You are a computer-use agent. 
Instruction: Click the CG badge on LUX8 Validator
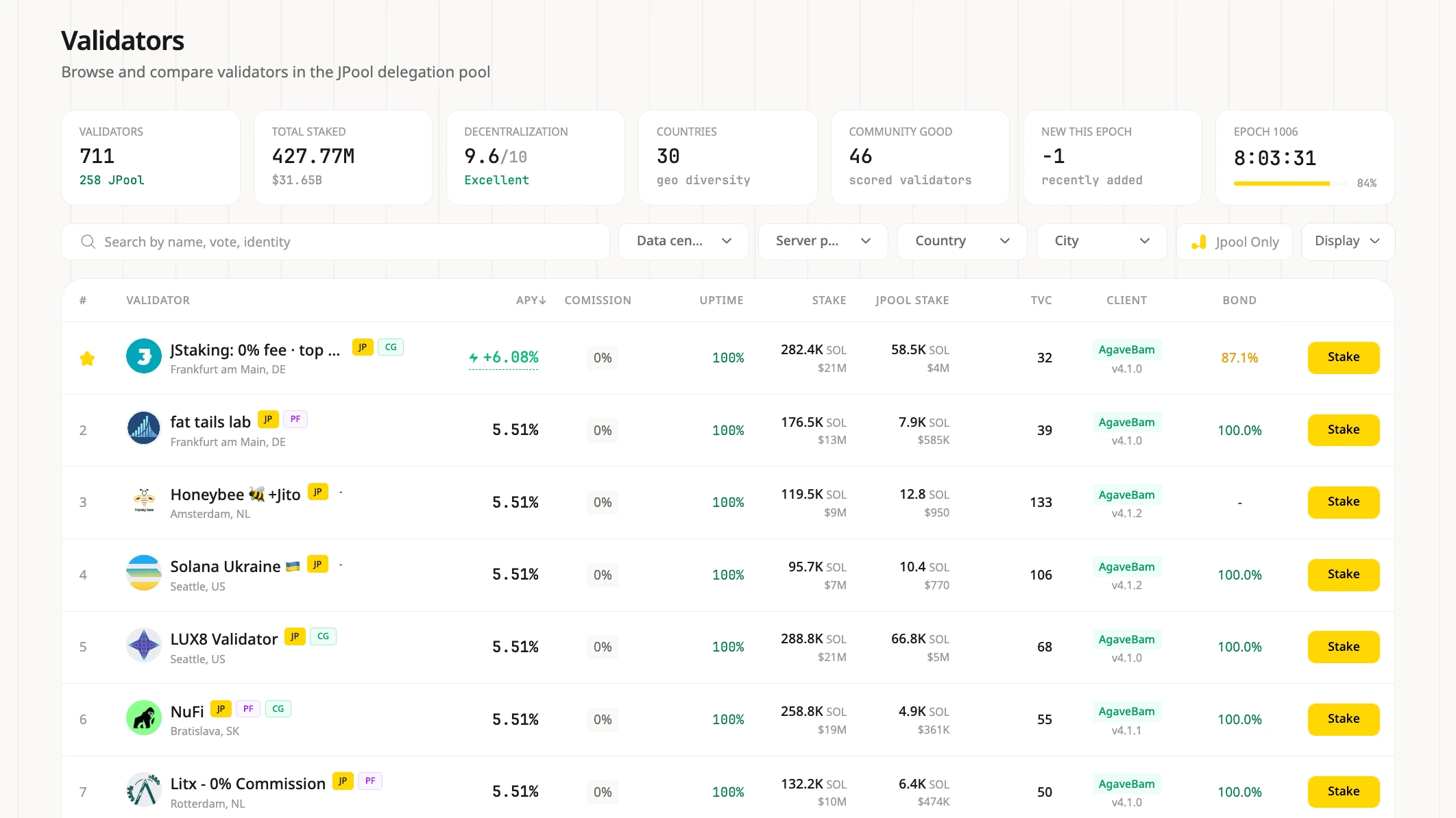pos(323,636)
